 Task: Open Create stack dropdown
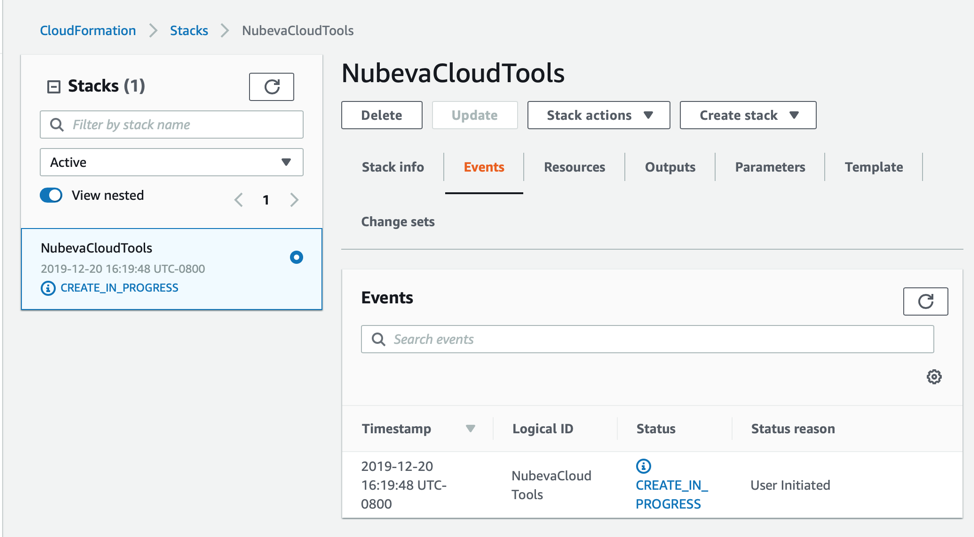(x=748, y=115)
